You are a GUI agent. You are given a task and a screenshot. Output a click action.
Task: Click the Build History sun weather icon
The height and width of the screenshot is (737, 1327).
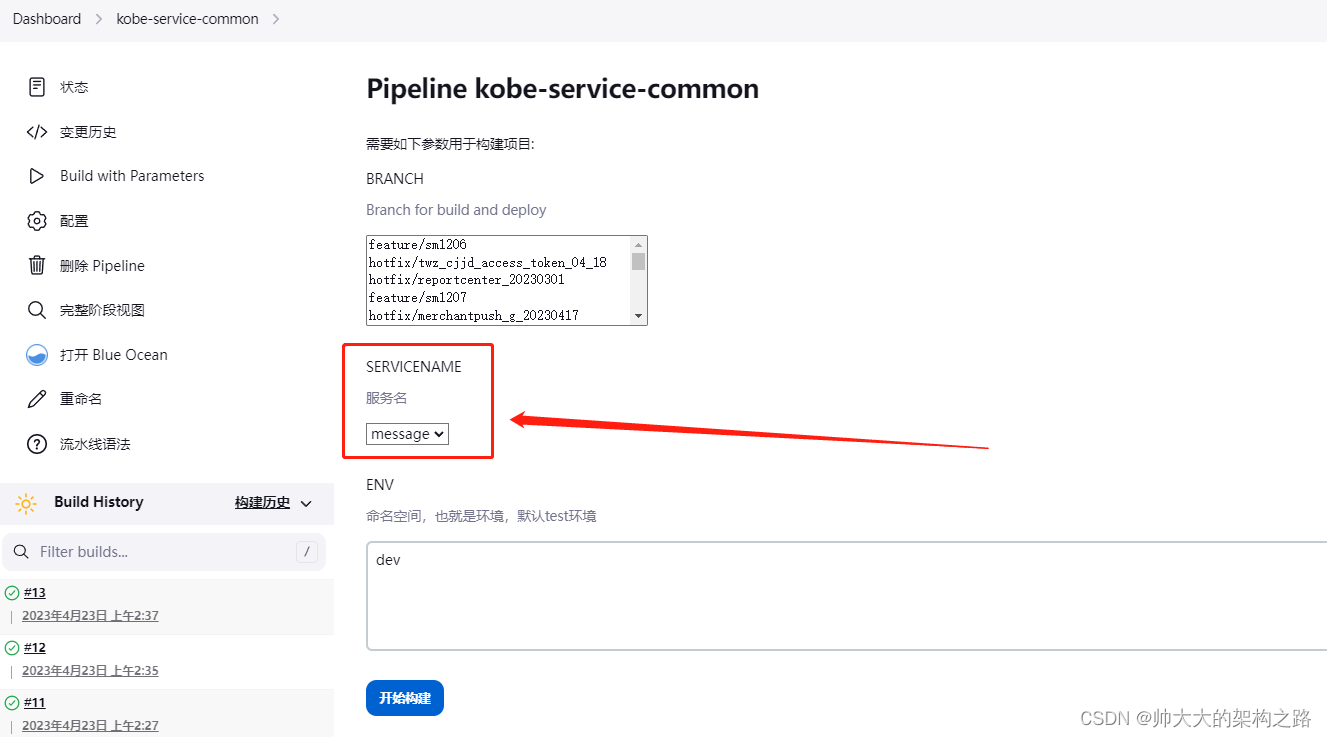(26, 503)
